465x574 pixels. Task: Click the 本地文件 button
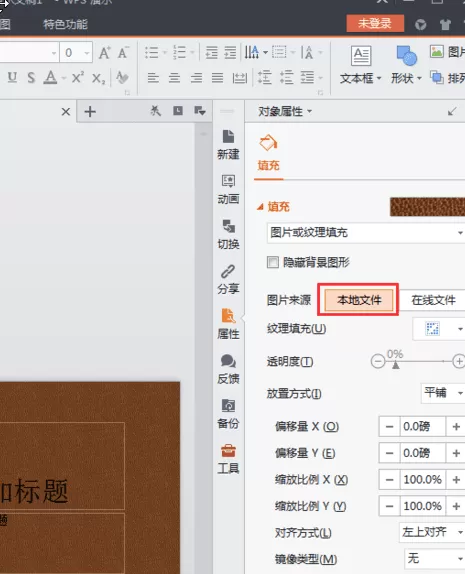click(x=359, y=300)
